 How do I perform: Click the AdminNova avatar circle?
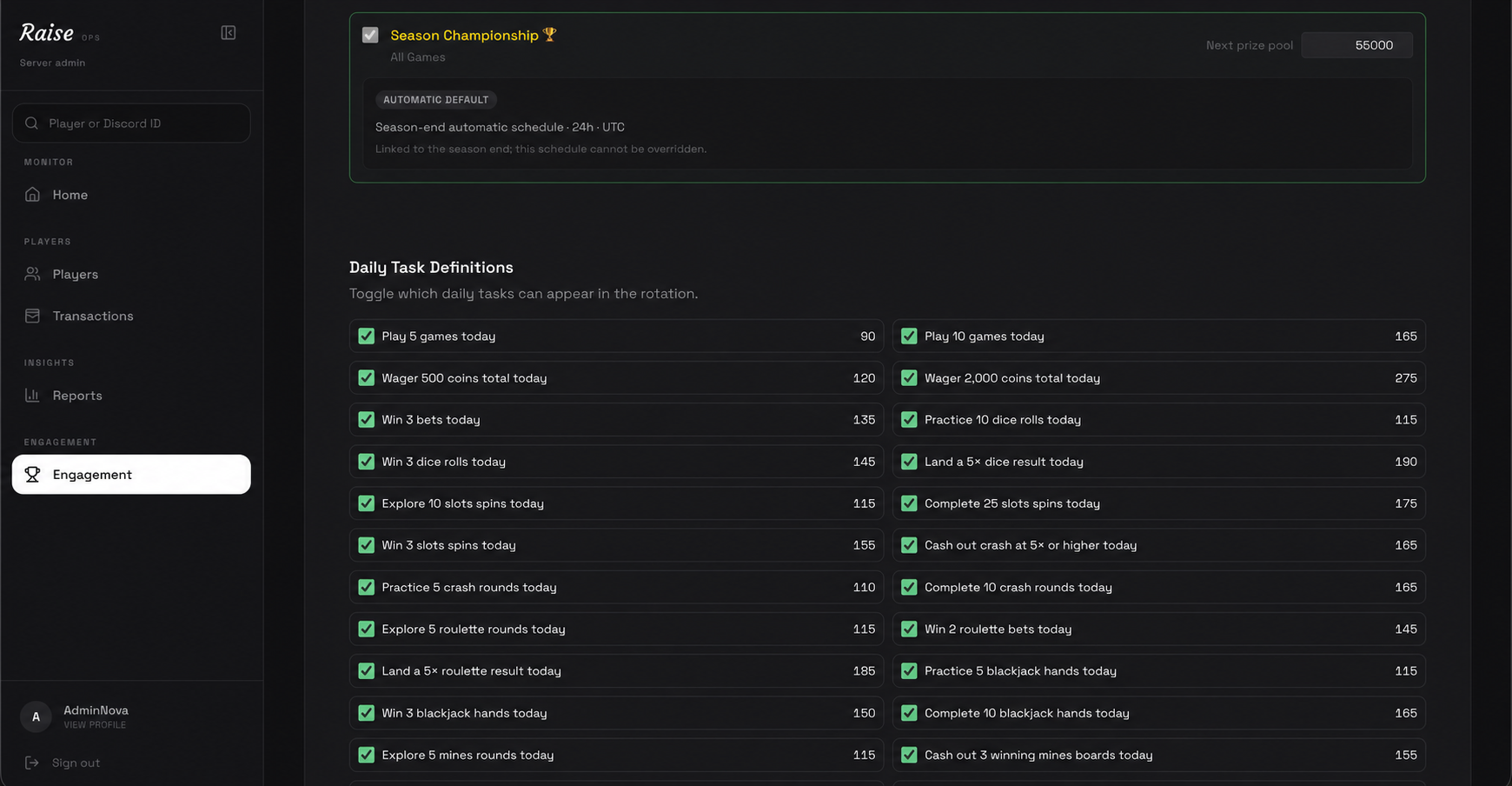36,716
